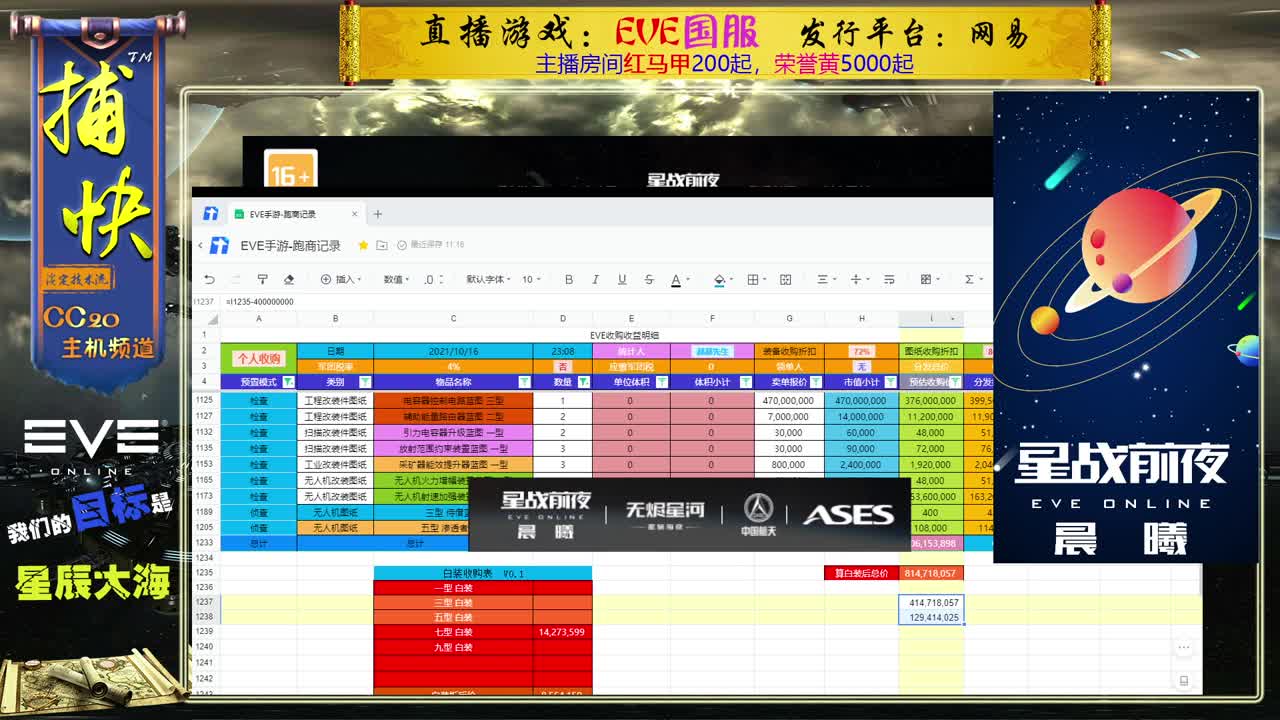The image size is (1280, 720).
Task: Click the move-to-folder icon beside the star
Action: point(382,245)
